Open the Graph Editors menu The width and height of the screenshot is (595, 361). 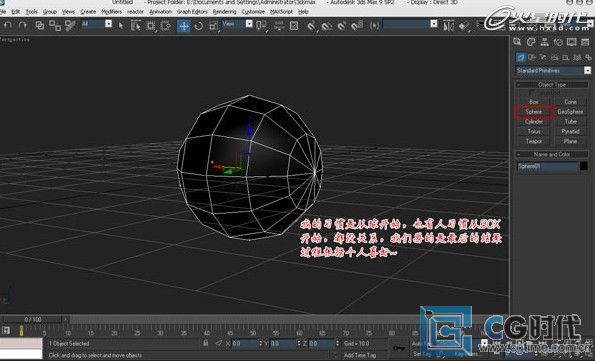point(192,12)
